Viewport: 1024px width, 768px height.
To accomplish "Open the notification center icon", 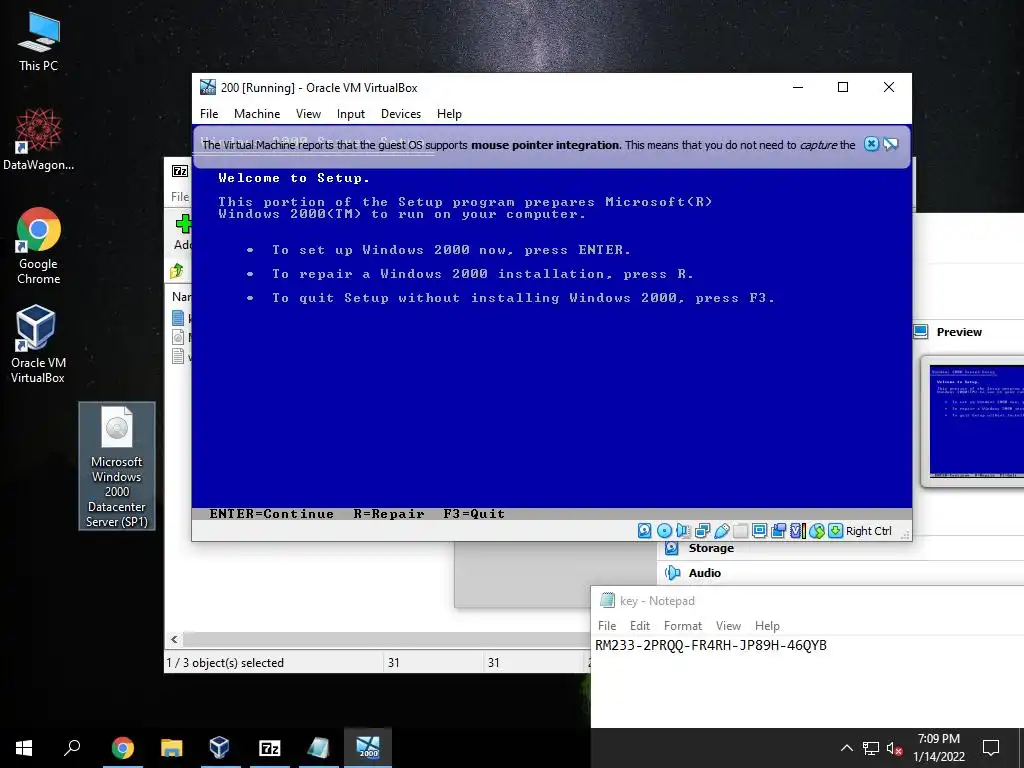I will pyautogui.click(x=991, y=748).
